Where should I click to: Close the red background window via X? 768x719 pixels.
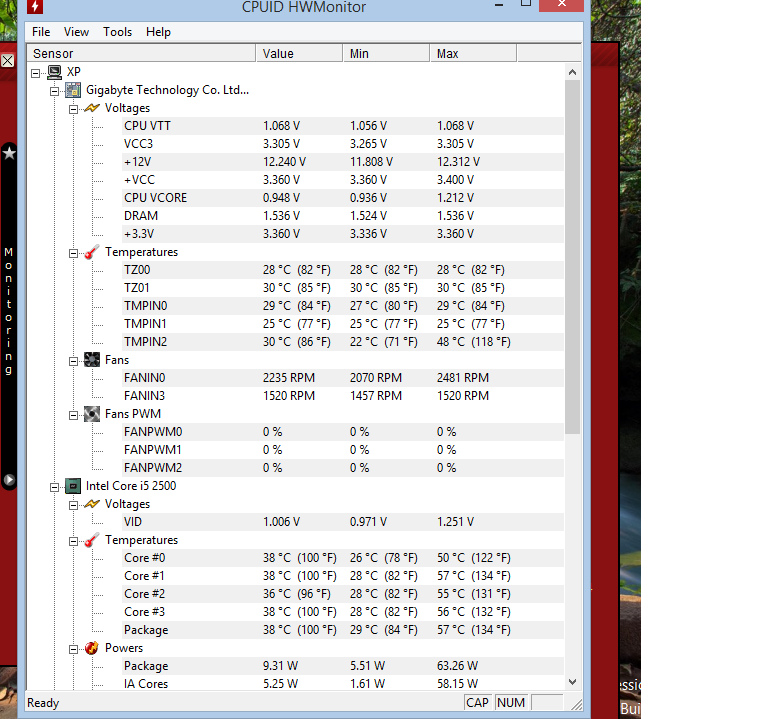pyautogui.click(x=7, y=61)
